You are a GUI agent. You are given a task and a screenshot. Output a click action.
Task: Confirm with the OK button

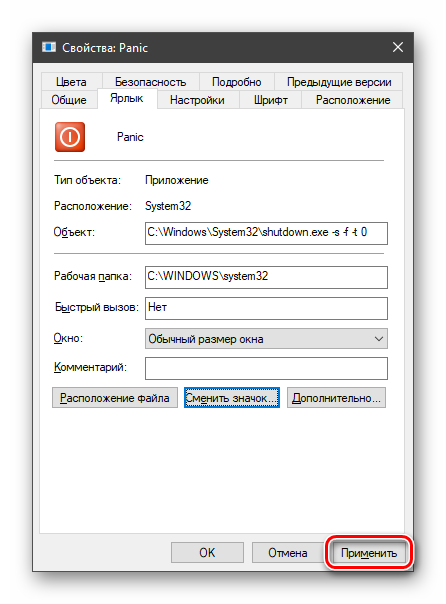(x=207, y=553)
